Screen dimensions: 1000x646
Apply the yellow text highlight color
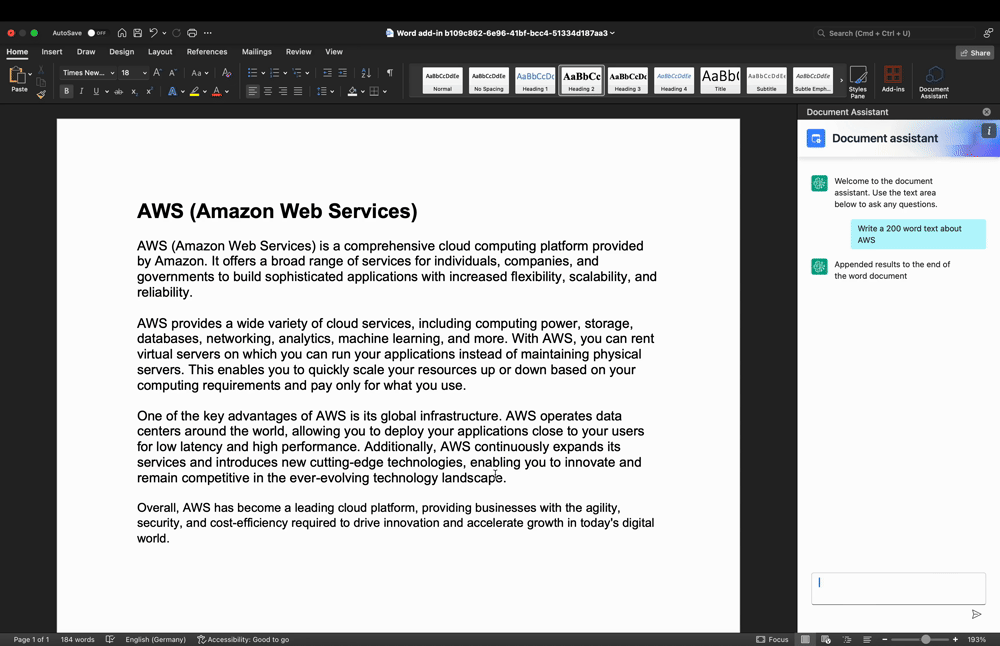coord(195,91)
